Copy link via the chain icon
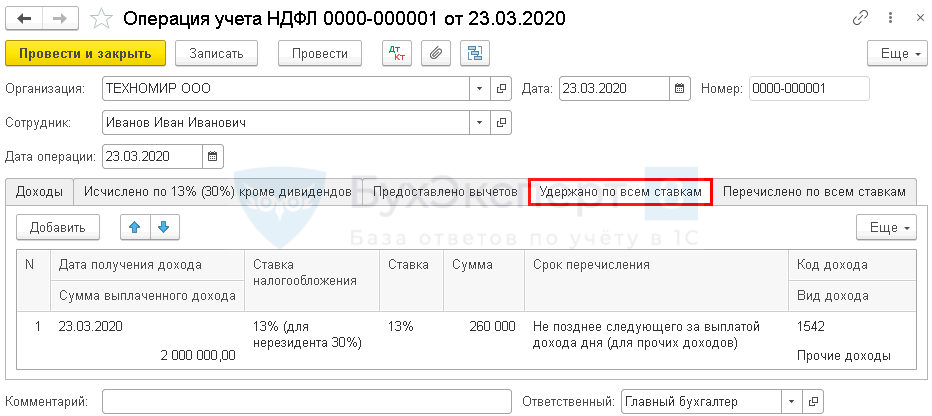Screen dimensions: 932x416 860,18
